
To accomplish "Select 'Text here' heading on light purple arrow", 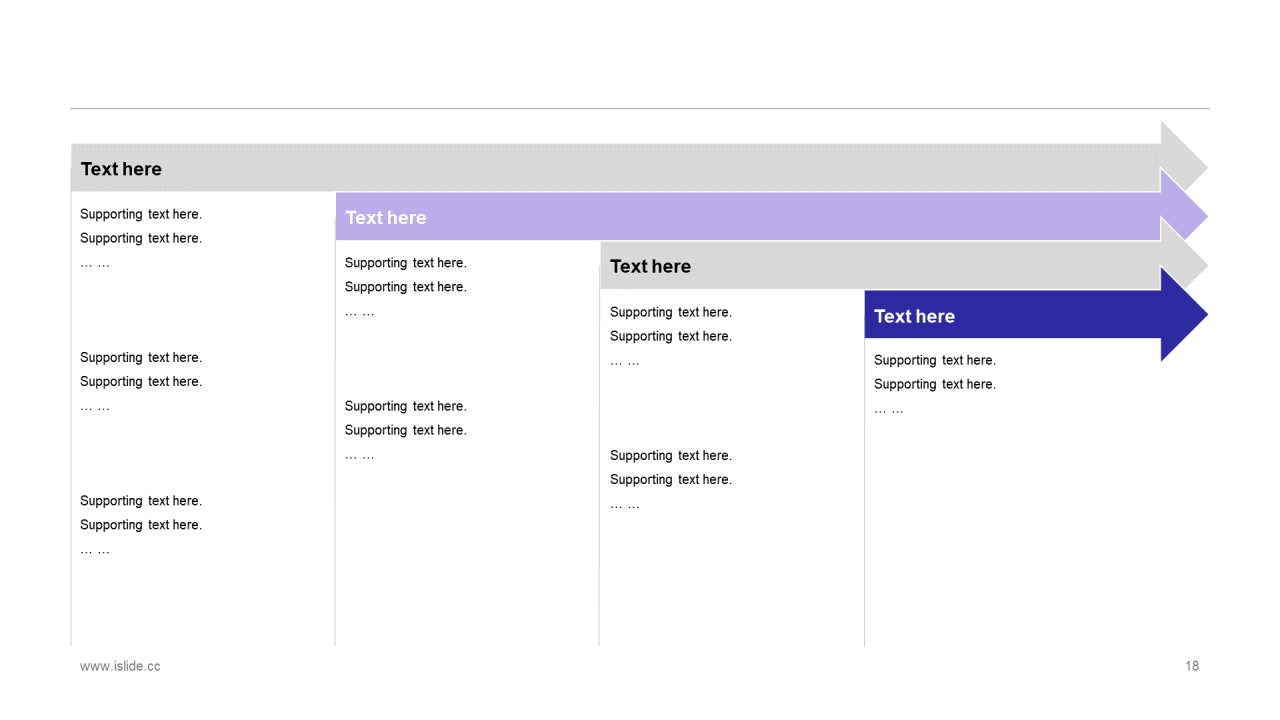I will [386, 218].
